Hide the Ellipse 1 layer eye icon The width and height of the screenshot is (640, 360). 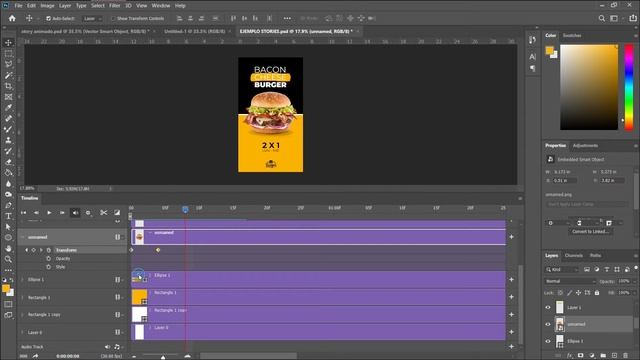click(x=548, y=341)
